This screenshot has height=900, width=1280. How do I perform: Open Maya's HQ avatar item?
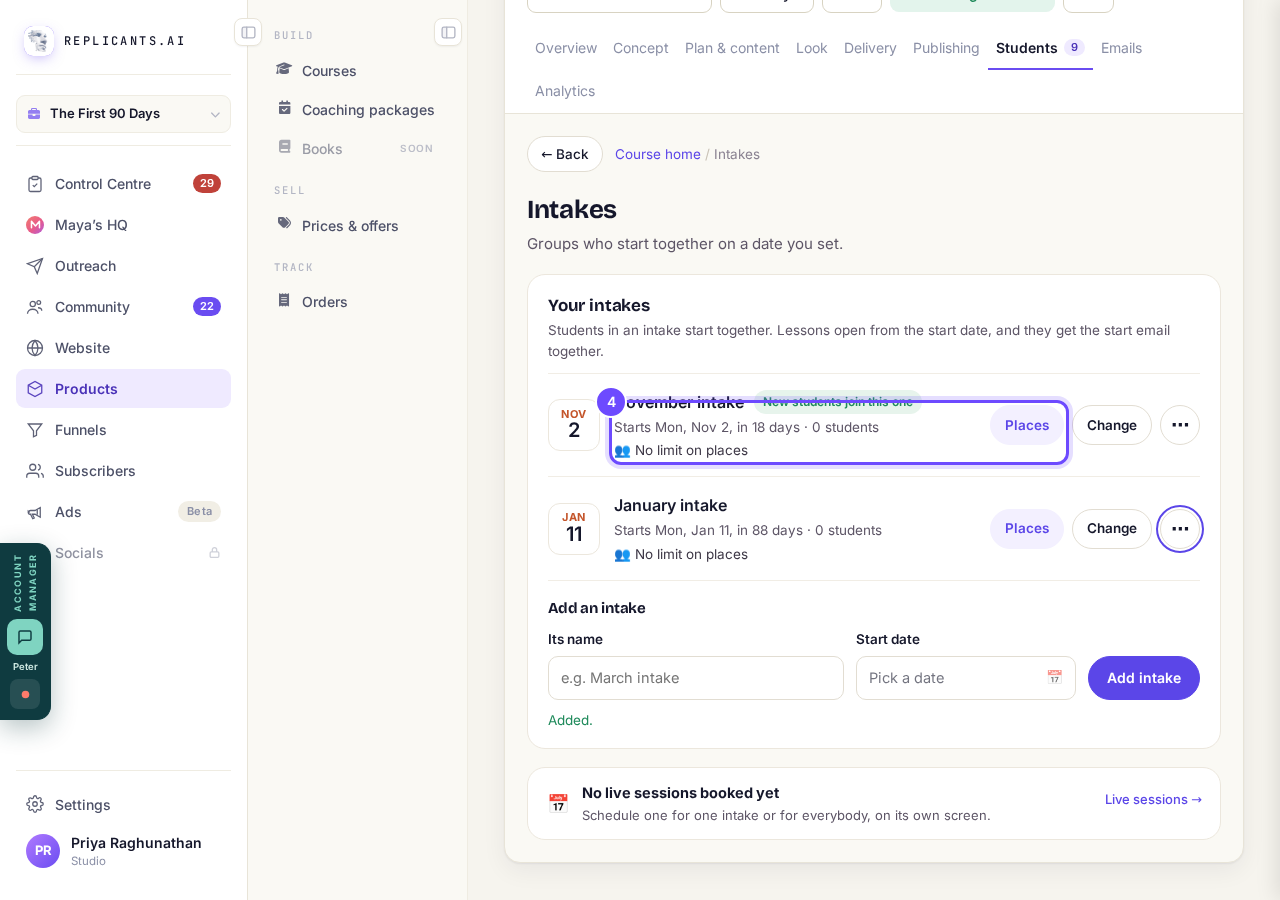tap(123, 225)
